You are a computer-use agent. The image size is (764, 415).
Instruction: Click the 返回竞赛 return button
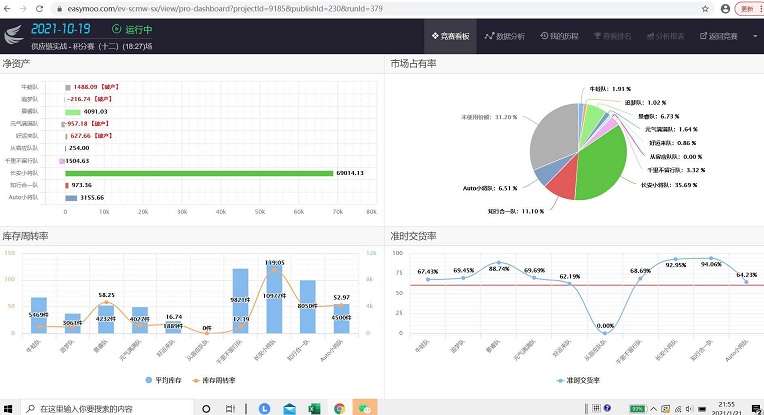coord(717,36)
